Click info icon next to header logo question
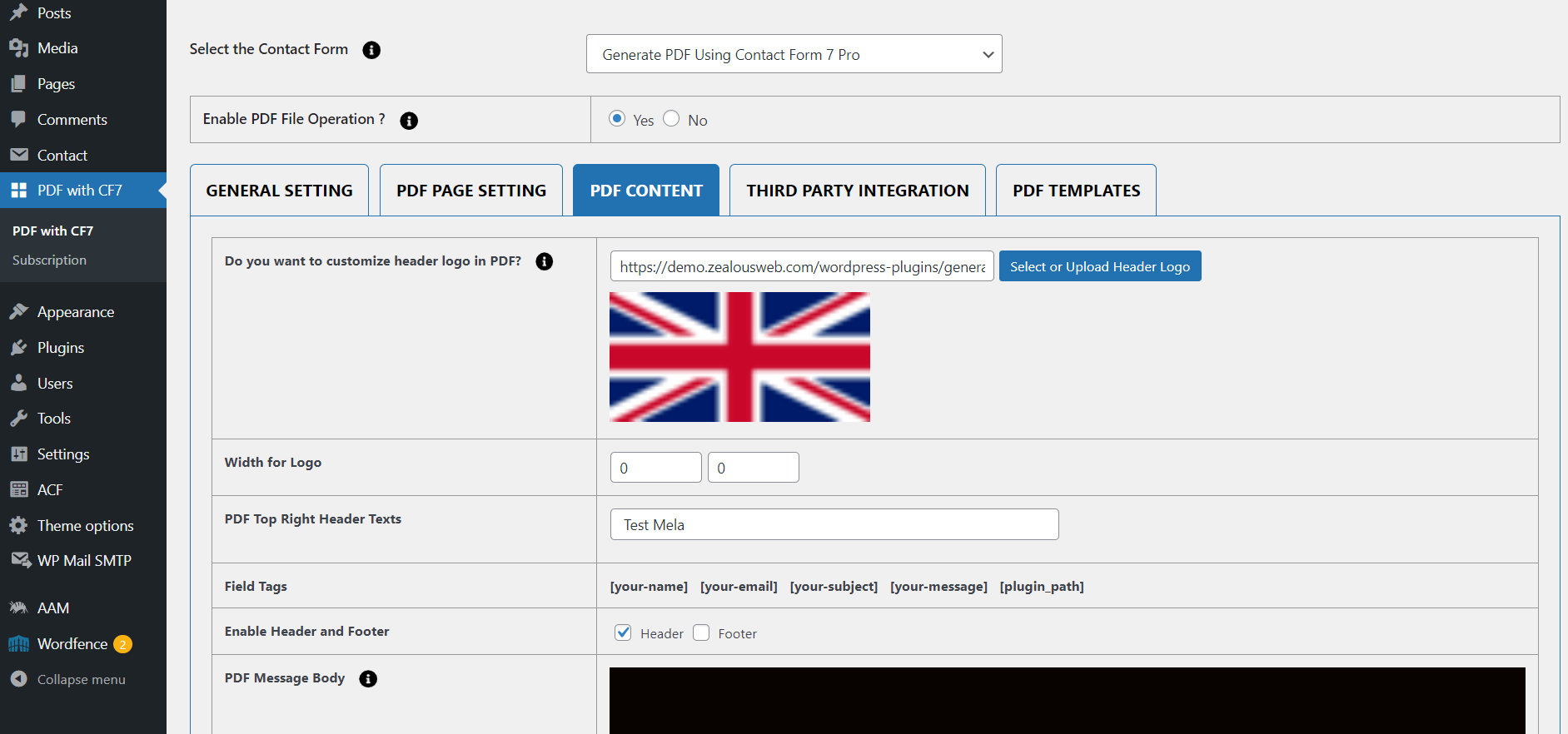This screenshot has height=734, width=1568. (544, 261)
